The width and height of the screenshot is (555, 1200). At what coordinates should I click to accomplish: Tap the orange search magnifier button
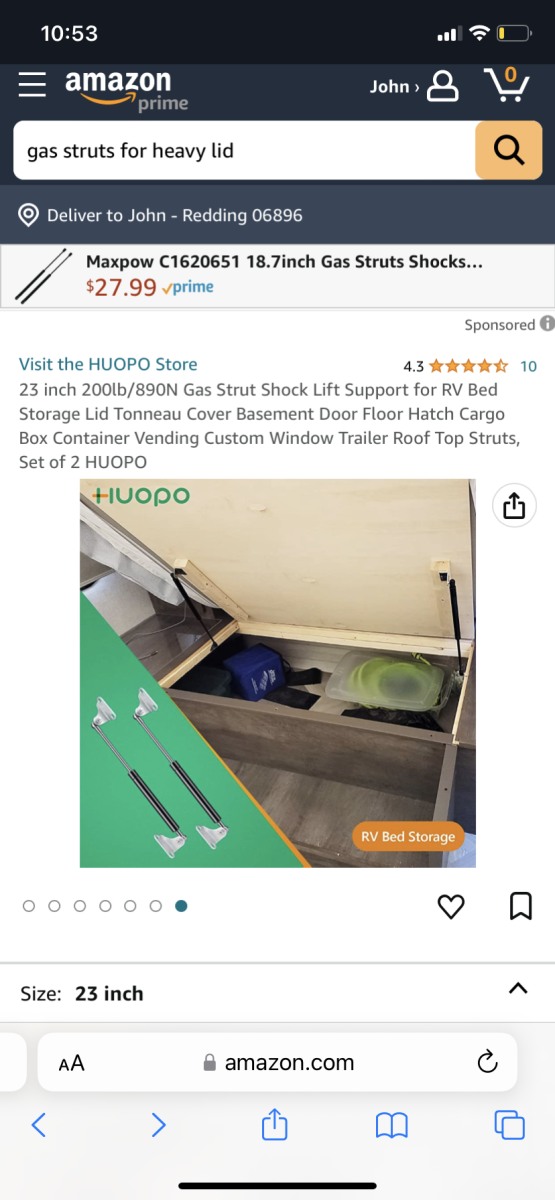[508, 150]
